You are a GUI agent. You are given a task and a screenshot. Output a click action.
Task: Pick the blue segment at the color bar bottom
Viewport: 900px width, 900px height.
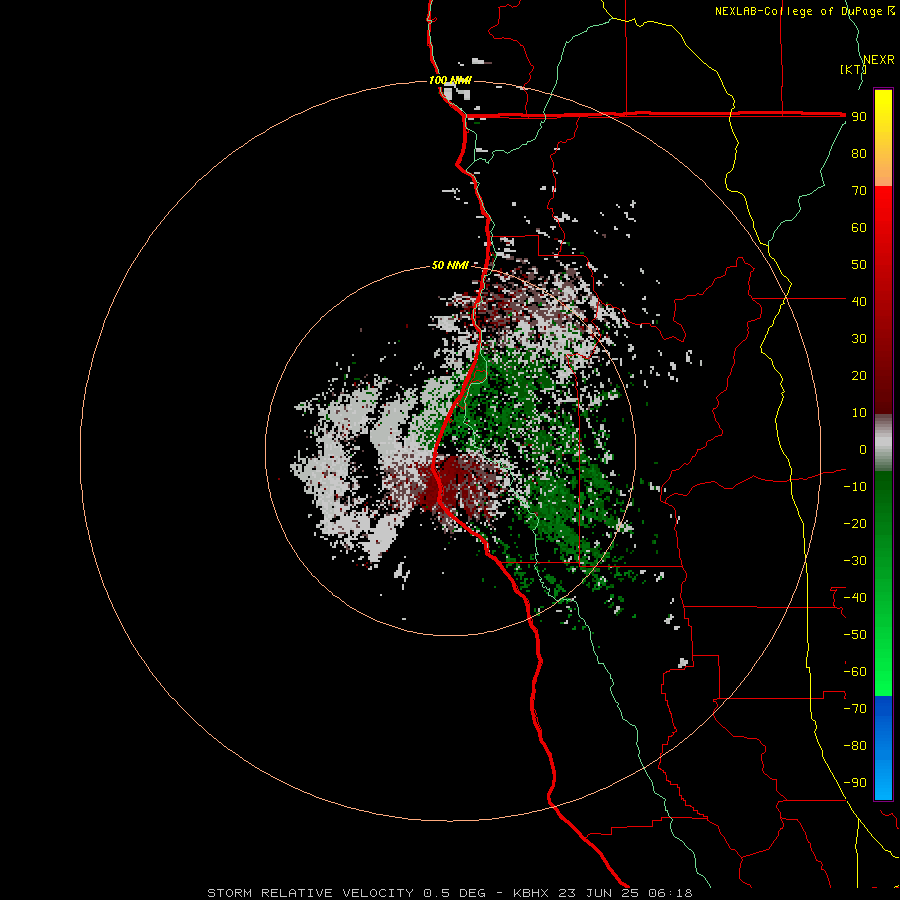883,748
